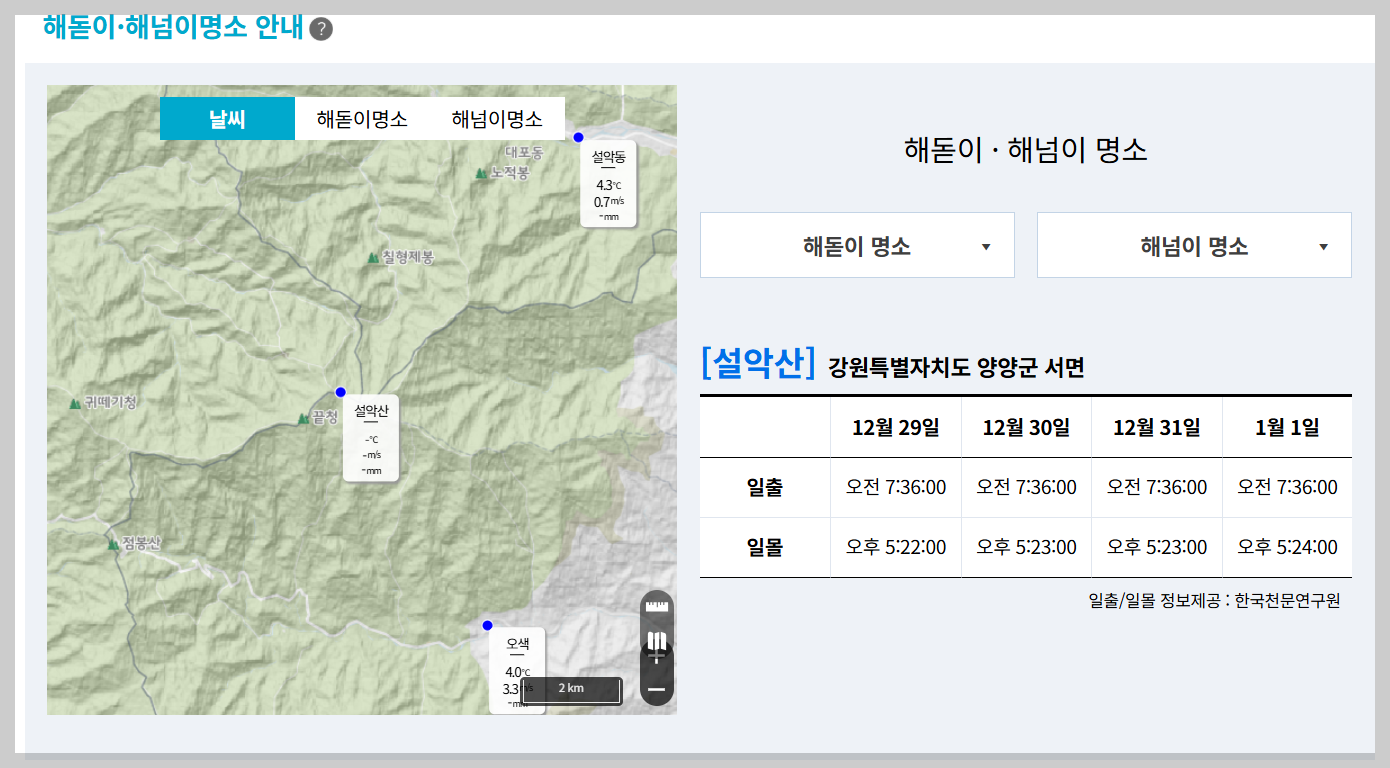Click the blue marker dot for 설악동
The height and width of the screenshot is (768, 1390).
point(578,137)
